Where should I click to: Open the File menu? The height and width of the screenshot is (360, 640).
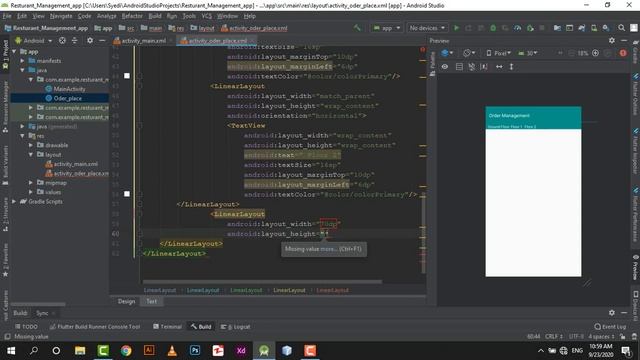[x=7, y=16]
